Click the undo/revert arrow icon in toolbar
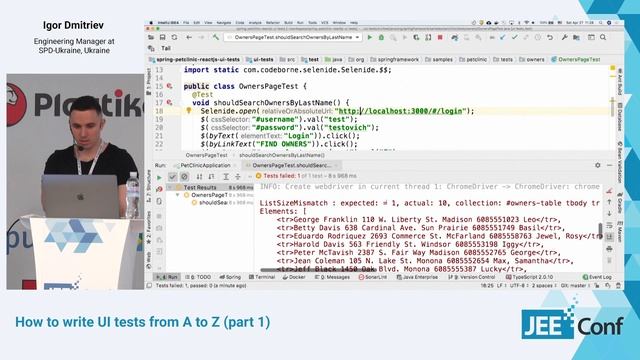This screenshot has height=360, width=640. point(550,38)
